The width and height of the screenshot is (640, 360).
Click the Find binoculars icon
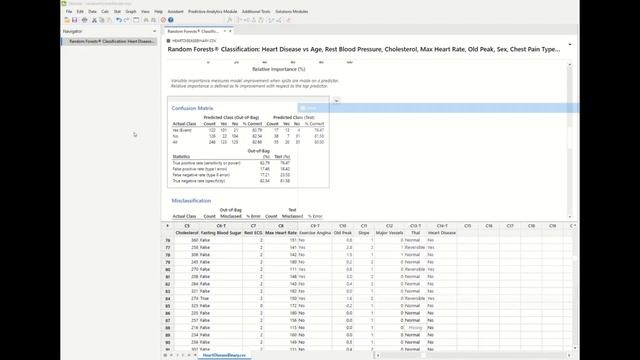146,20
